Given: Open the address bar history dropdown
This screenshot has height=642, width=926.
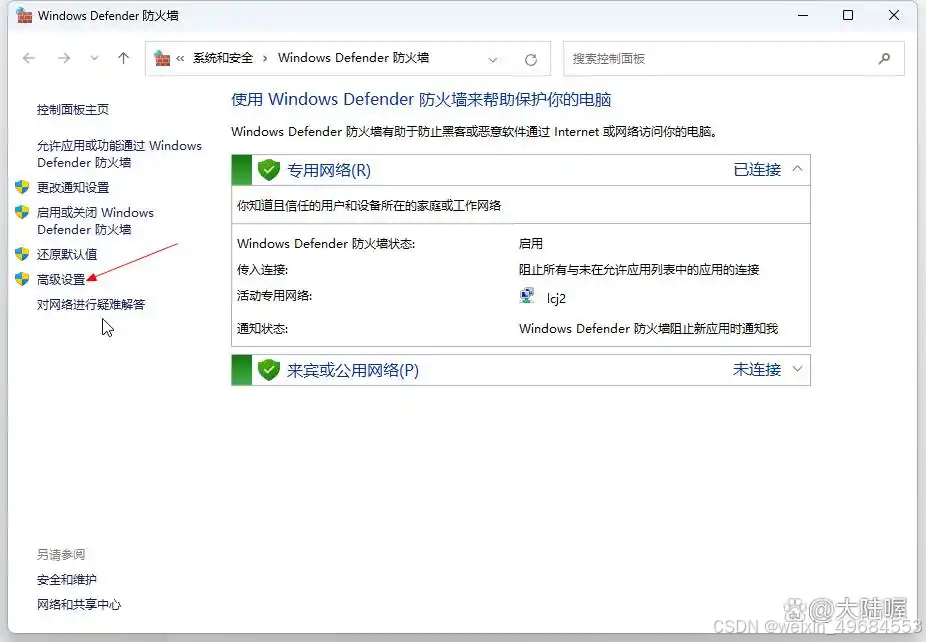Looking at the screenshot, I should (x=493, y=59).
